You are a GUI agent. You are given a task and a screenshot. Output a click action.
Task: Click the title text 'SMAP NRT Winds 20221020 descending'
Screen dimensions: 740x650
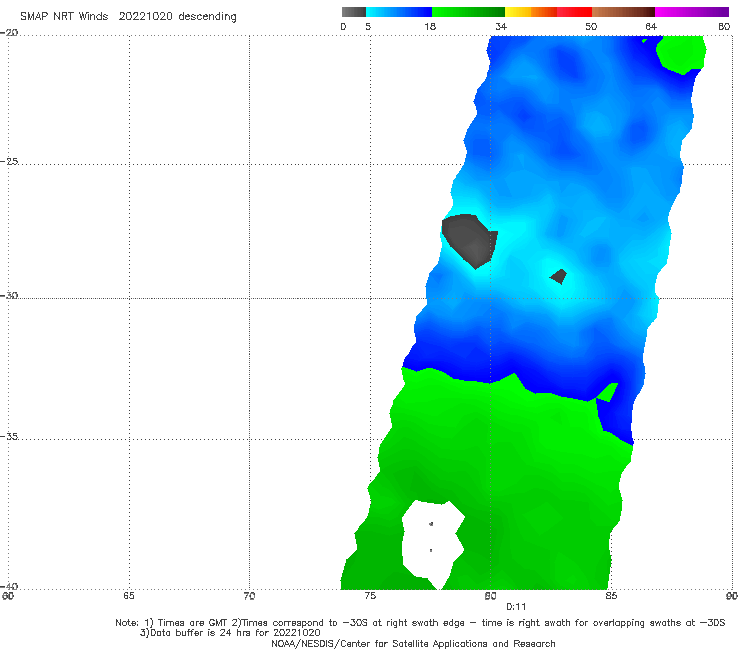coord(128,17)
